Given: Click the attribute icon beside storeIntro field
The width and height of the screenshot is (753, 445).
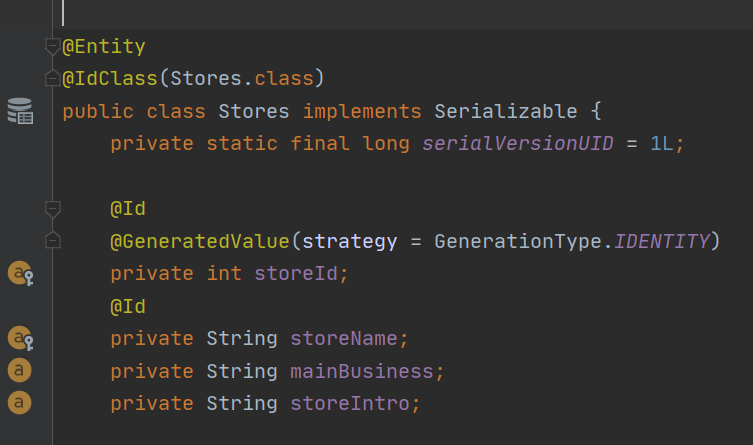Looking at the screenshot, I should click(19, 402).
